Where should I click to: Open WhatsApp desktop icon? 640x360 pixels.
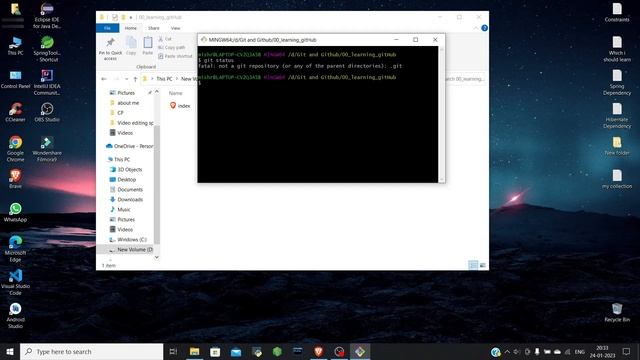pos(15,212)
